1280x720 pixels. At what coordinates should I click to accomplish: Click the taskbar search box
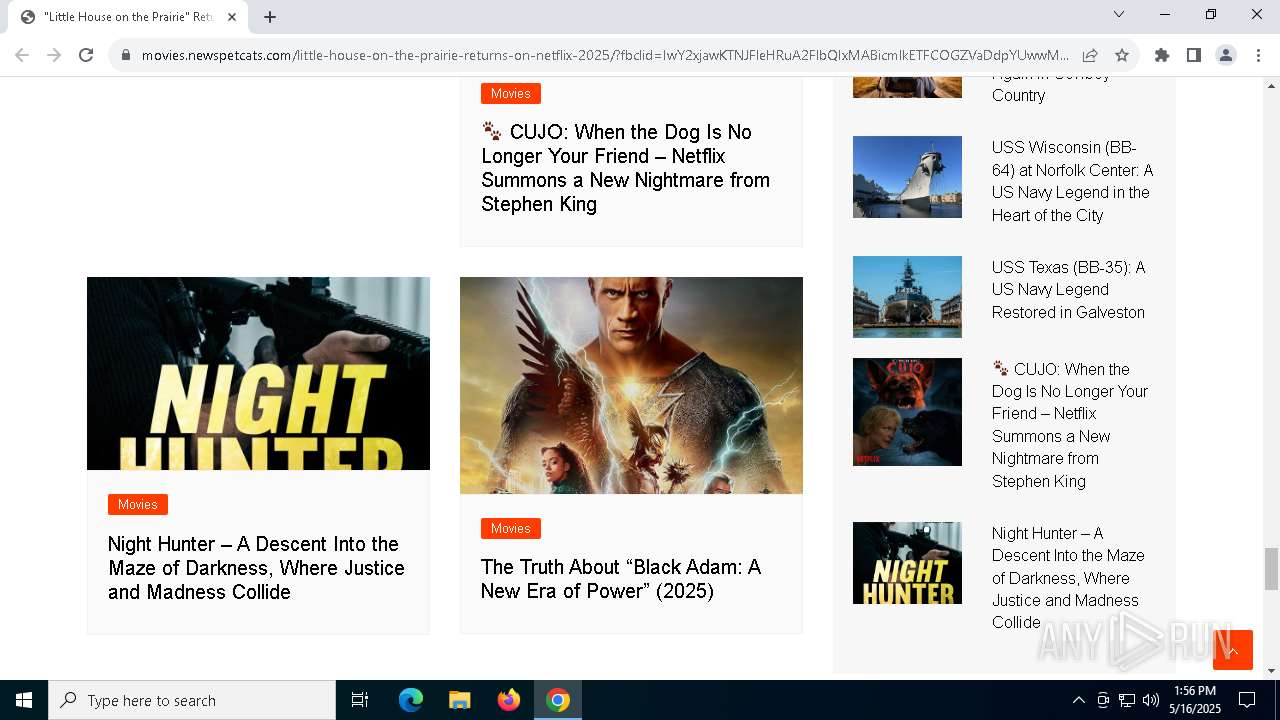click(192, 700)
